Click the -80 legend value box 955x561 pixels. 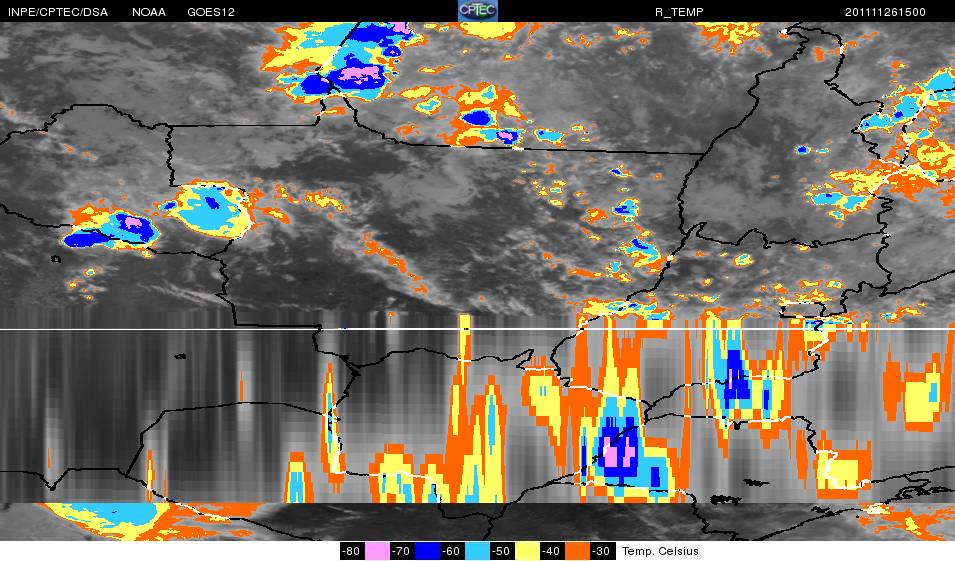point(351,551)
